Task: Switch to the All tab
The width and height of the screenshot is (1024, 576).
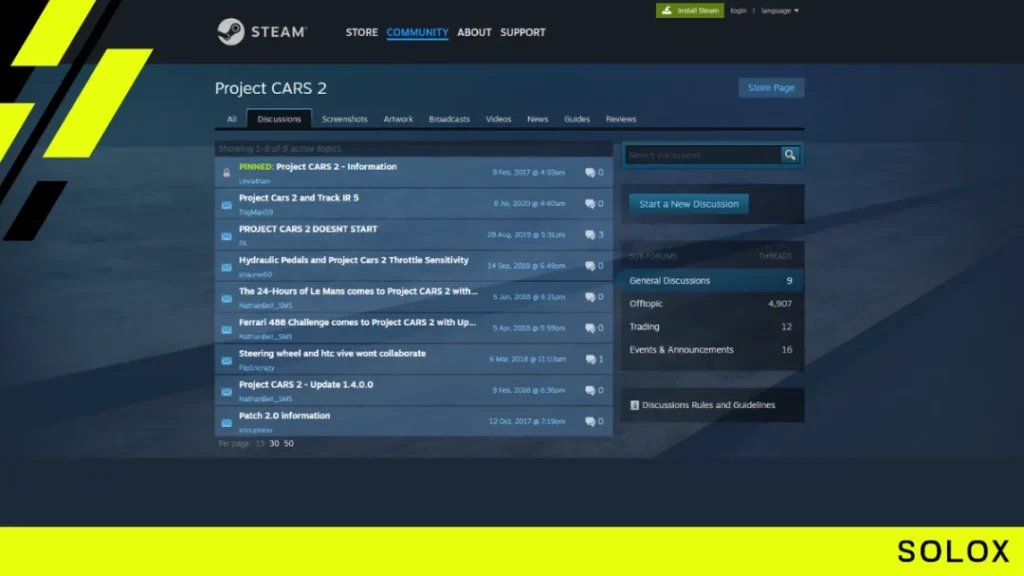Action: coord(232,119)
